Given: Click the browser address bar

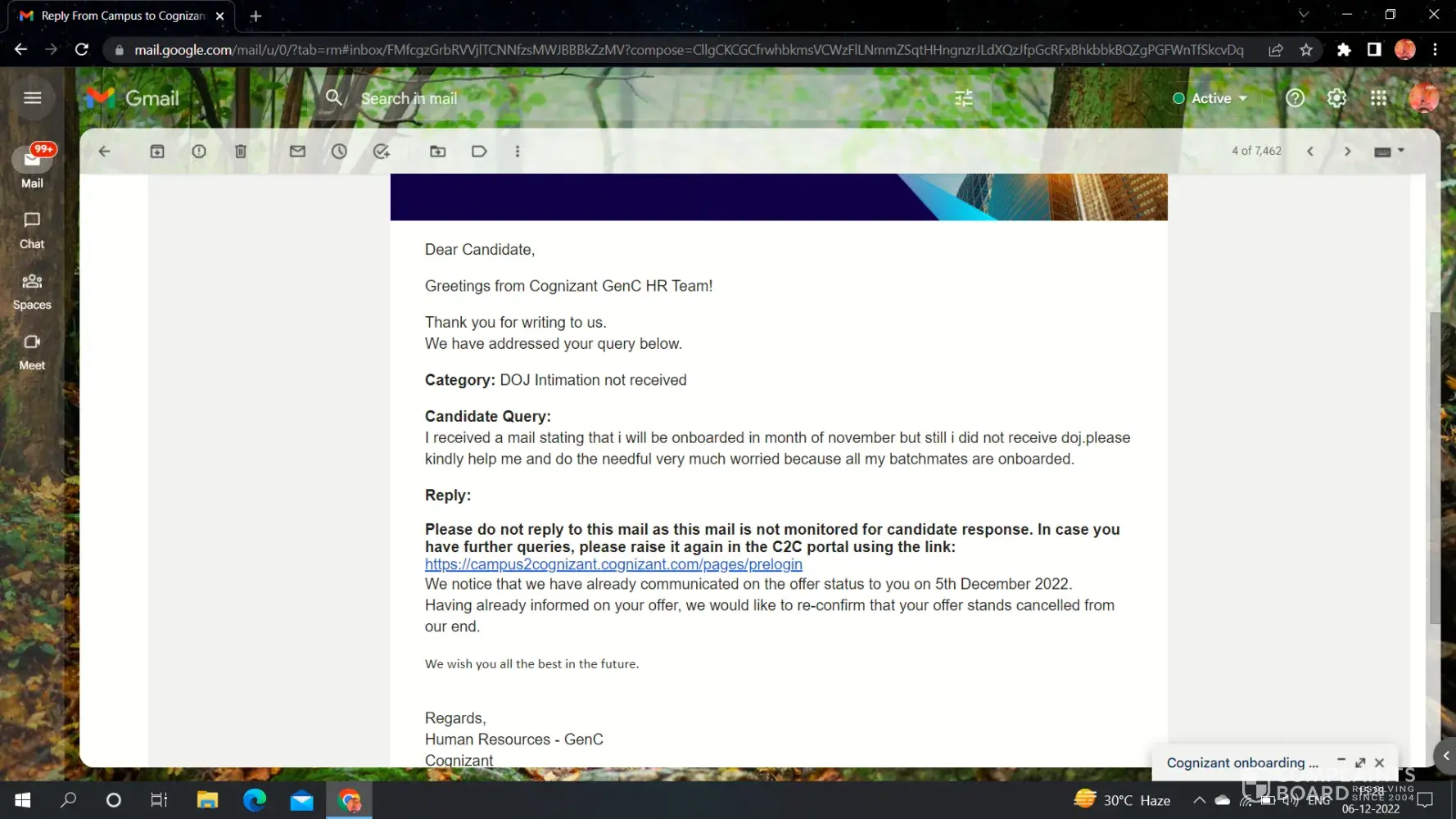Looking at the screenshot, I should (688, 50).
